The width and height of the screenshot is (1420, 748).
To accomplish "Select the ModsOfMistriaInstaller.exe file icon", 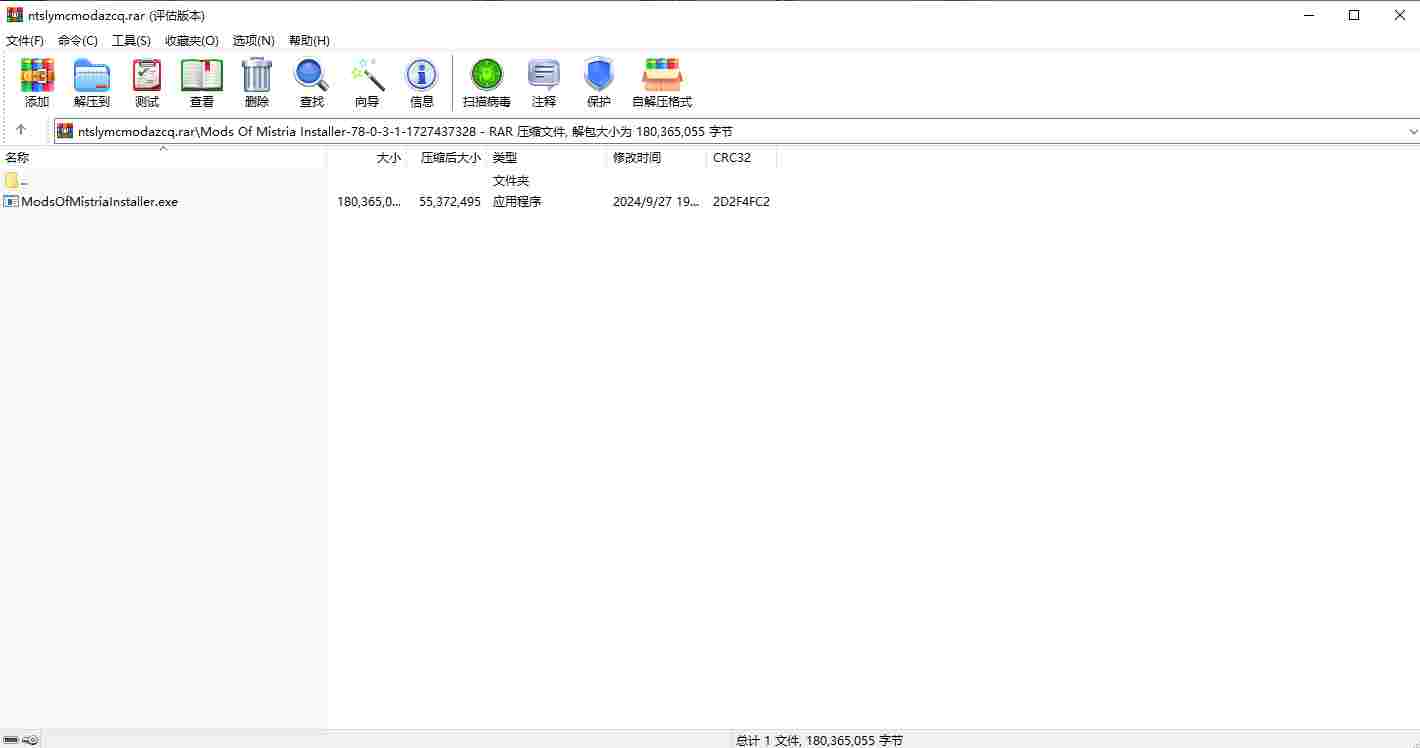I will click(x=11, y=201).
